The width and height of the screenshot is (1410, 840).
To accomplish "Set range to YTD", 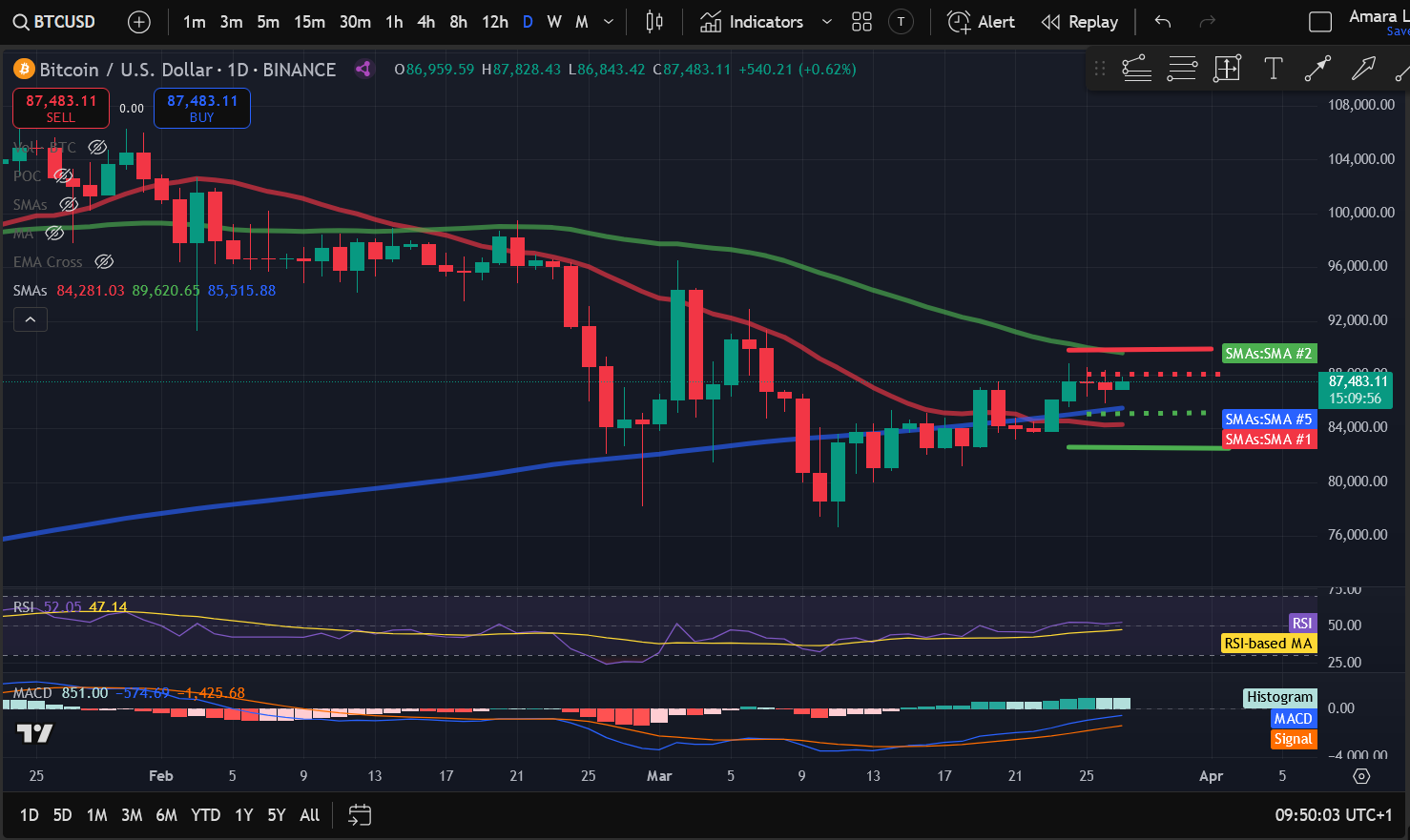I will pyautogui.click(x=205, y=815).
